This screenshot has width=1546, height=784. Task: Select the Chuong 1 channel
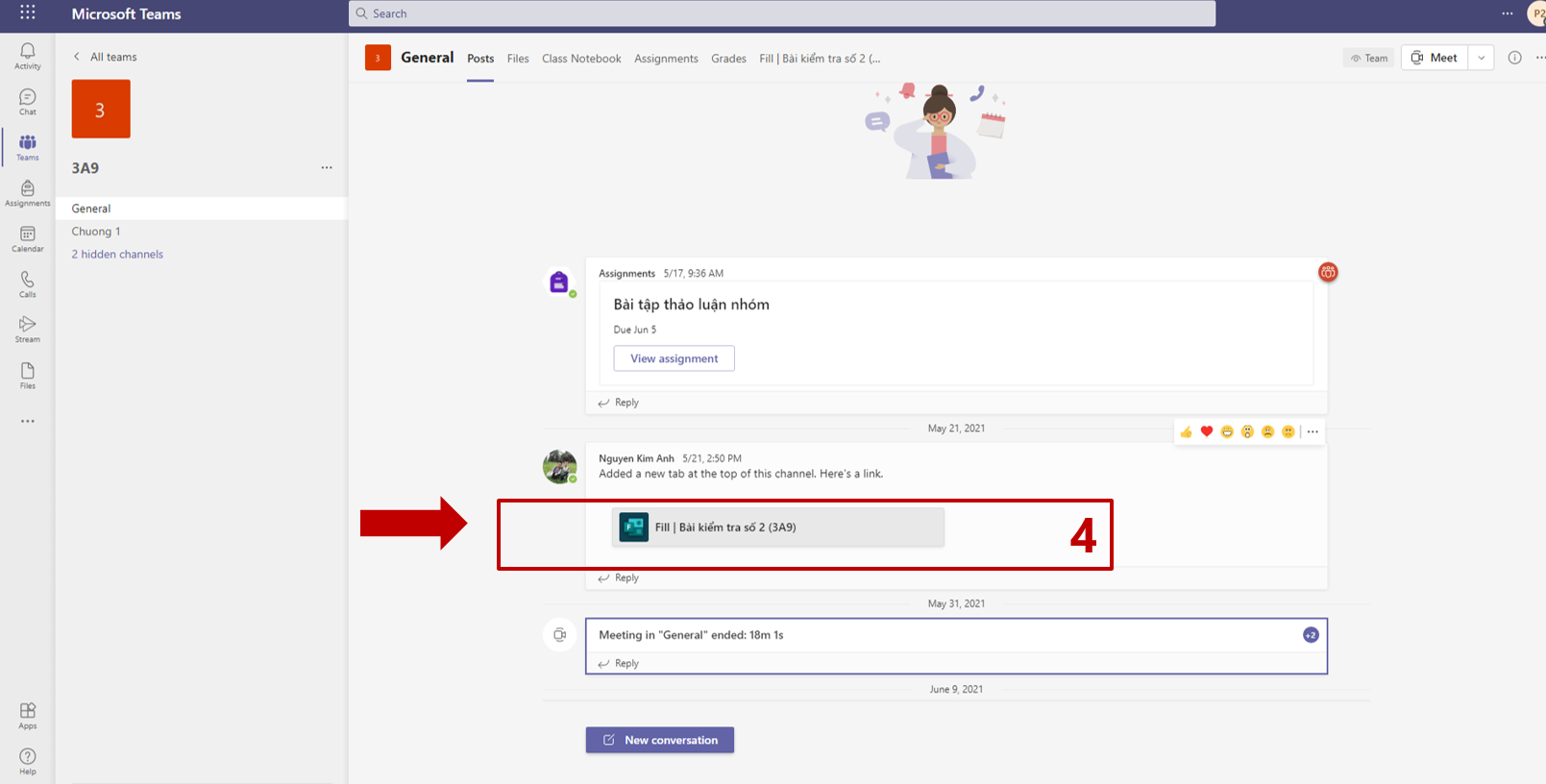[x=96, y=232]
